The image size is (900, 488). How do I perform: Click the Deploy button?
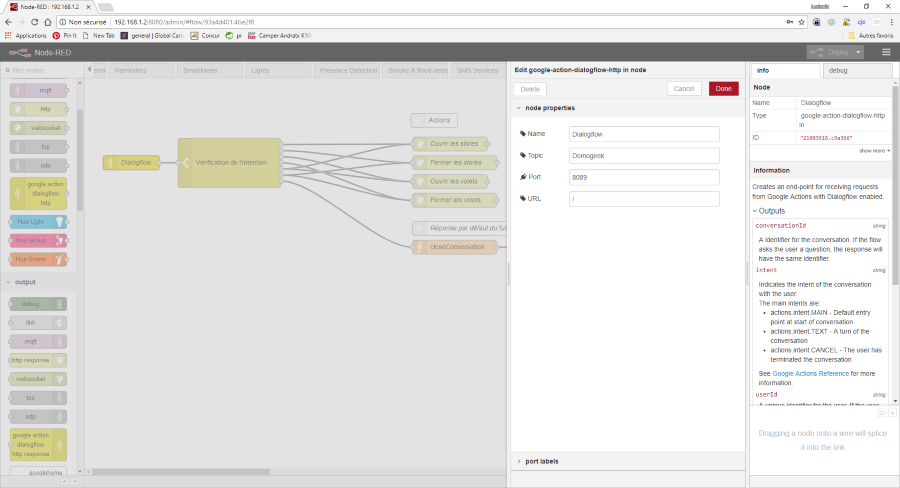tap(830, 52)
